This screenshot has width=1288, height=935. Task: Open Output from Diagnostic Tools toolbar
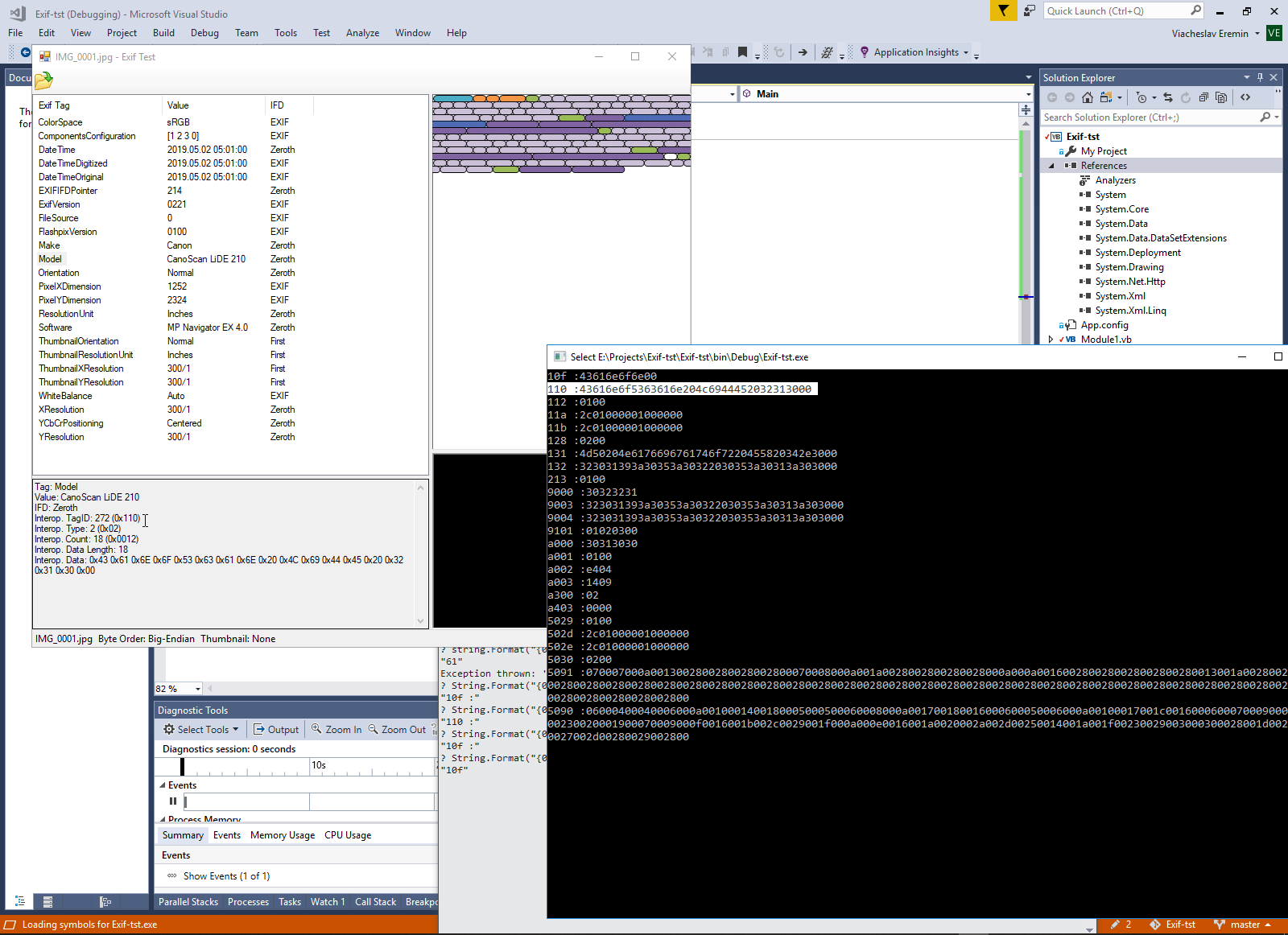[276, 730]
